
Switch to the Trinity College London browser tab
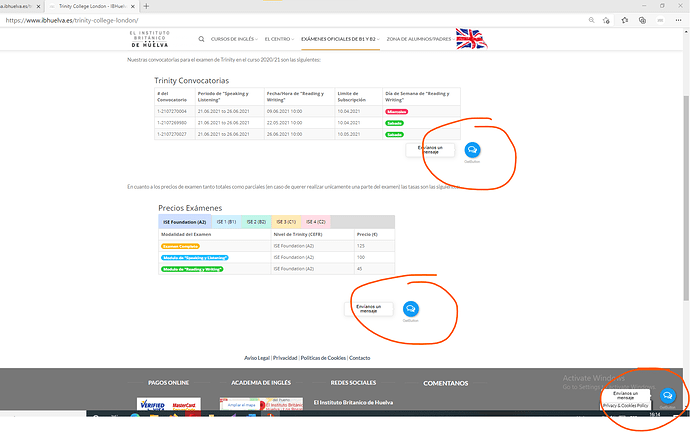[x=92, y=7]
